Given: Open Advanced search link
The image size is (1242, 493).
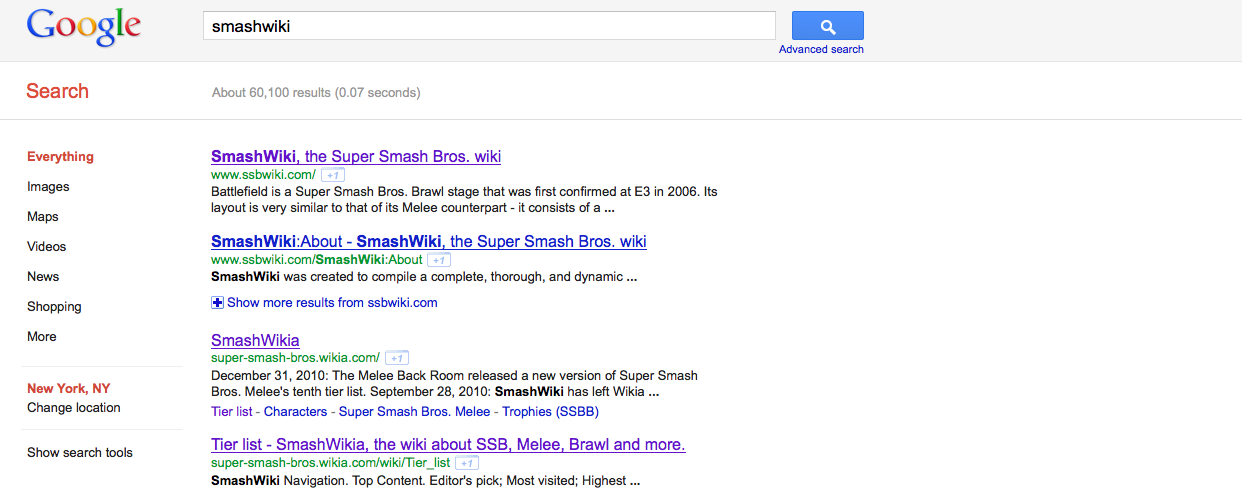Looking at the screenshot, I should (x=821, y=49).
